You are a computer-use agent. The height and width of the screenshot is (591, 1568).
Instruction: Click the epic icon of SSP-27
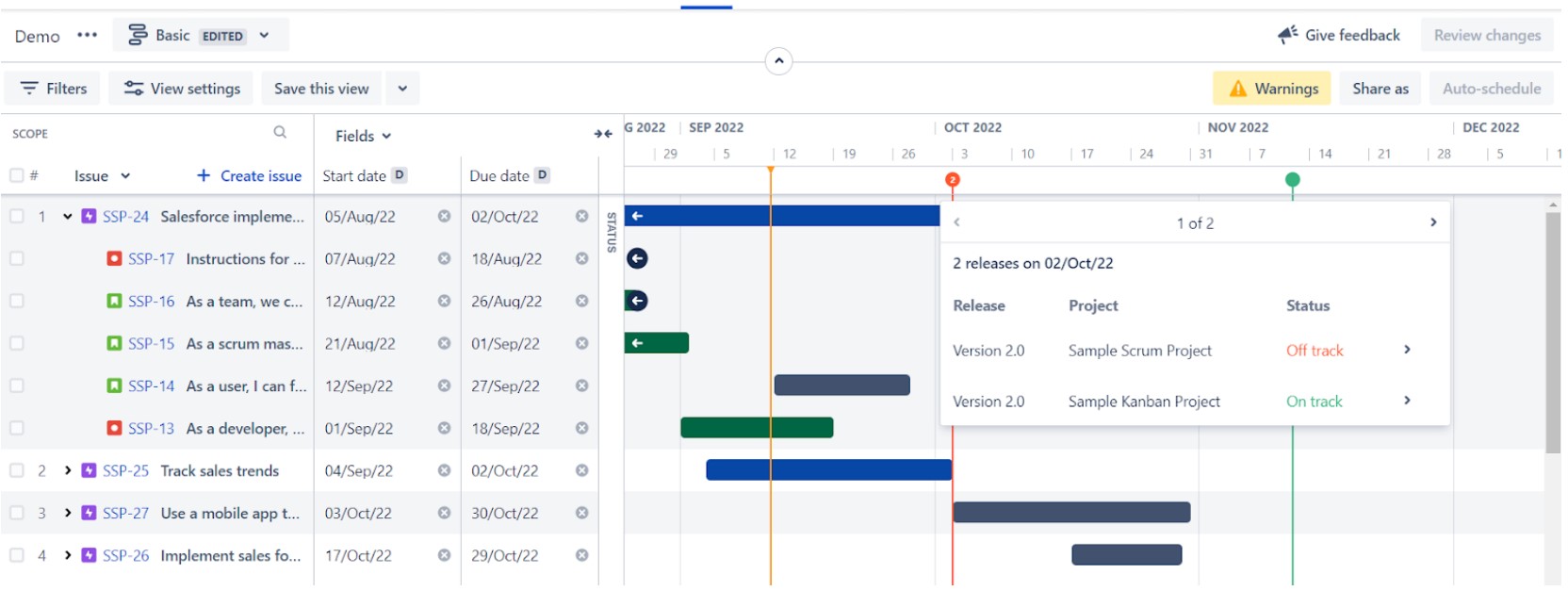(89, 513)
